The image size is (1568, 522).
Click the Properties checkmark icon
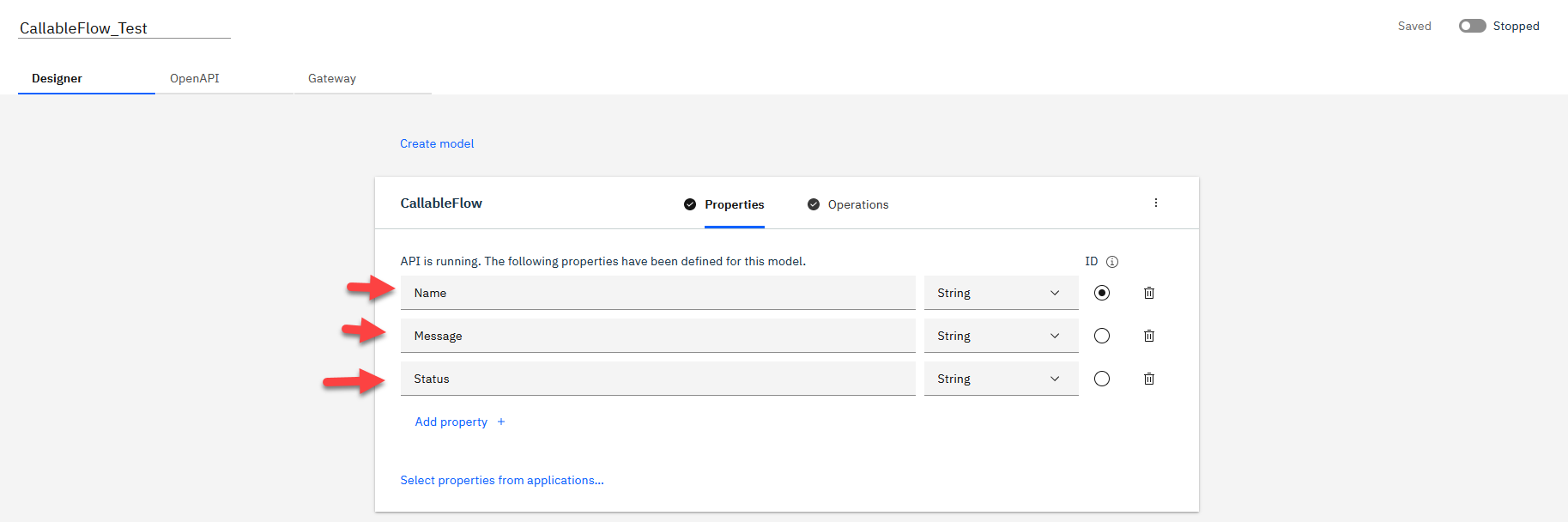pos(690,204)
